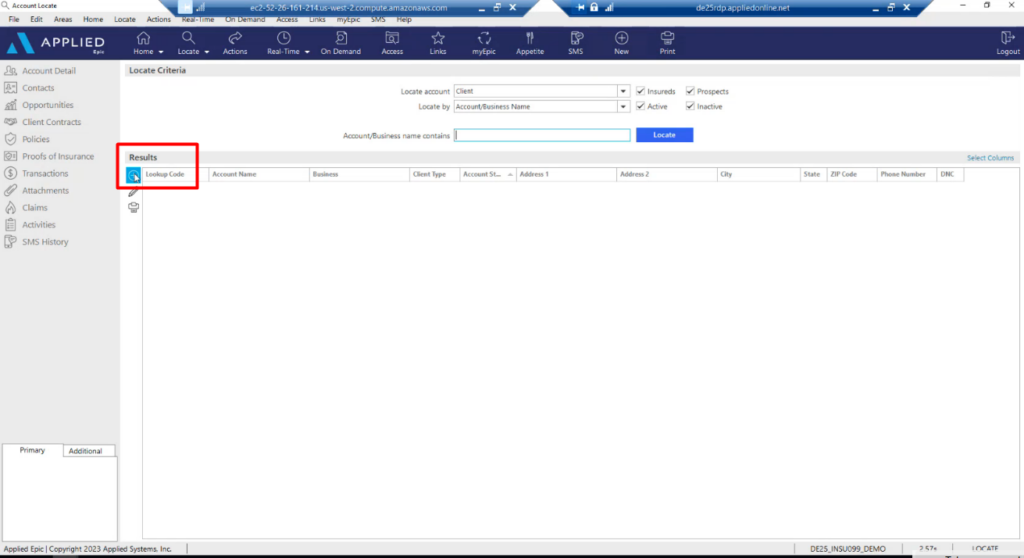This screenshot has width=1024, height=558.
Task: Toggle the Prospects checkbox
Action: pyautogui.click(x=690, y=91)
